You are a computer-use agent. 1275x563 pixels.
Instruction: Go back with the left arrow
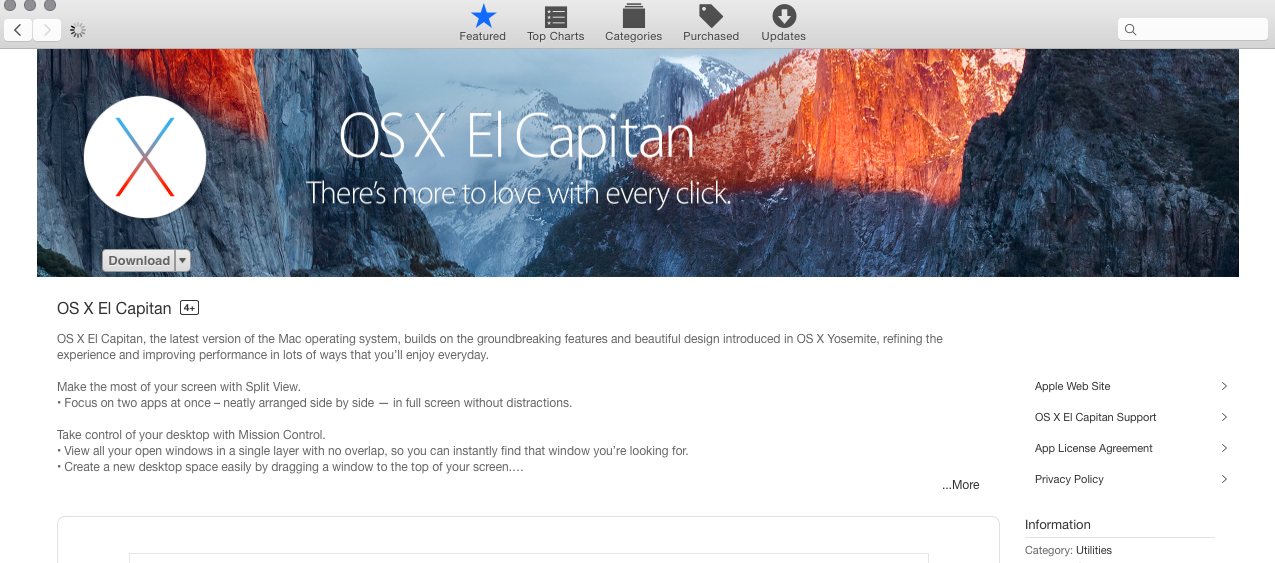18,30
